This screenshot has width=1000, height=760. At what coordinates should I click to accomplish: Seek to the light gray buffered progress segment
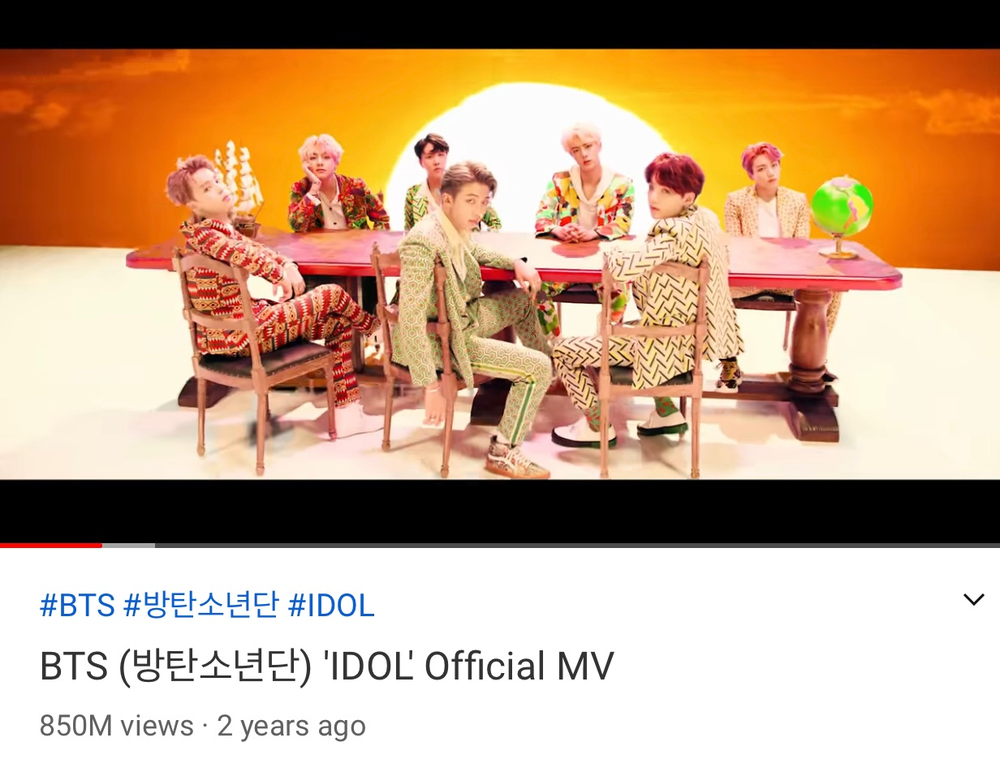[128, 545]
